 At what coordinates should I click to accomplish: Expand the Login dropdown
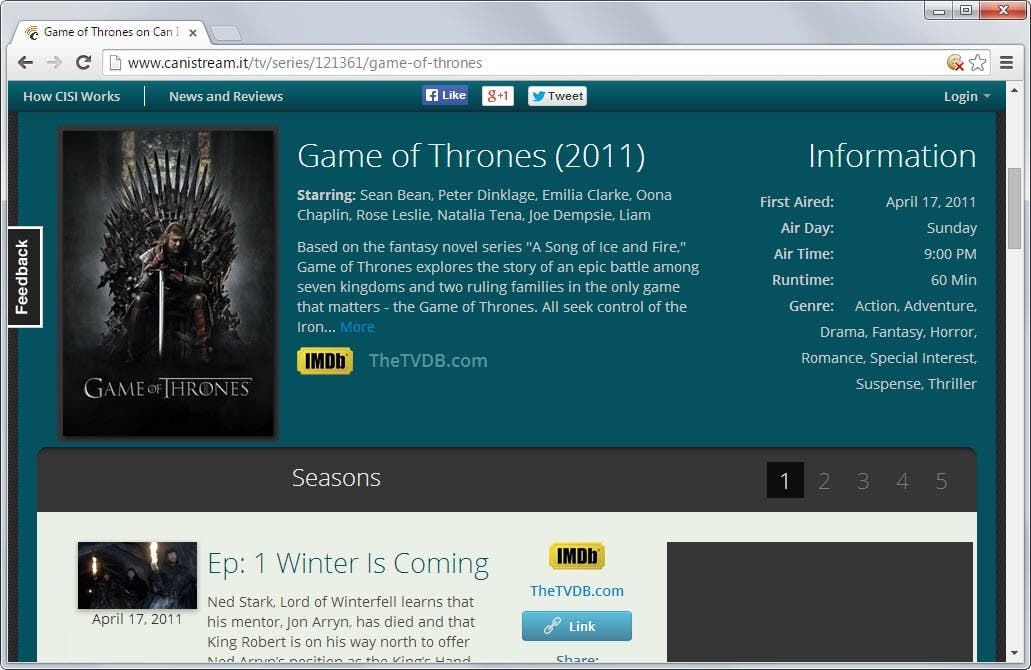pyautogui.click(x=967, y=96)
